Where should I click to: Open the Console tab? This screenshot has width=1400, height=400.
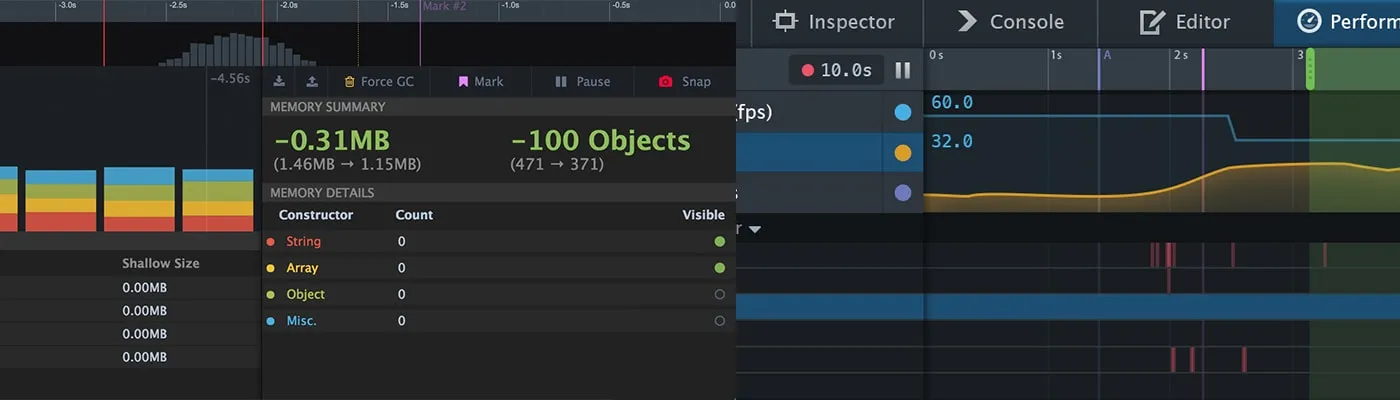(x=1010, y=21)
